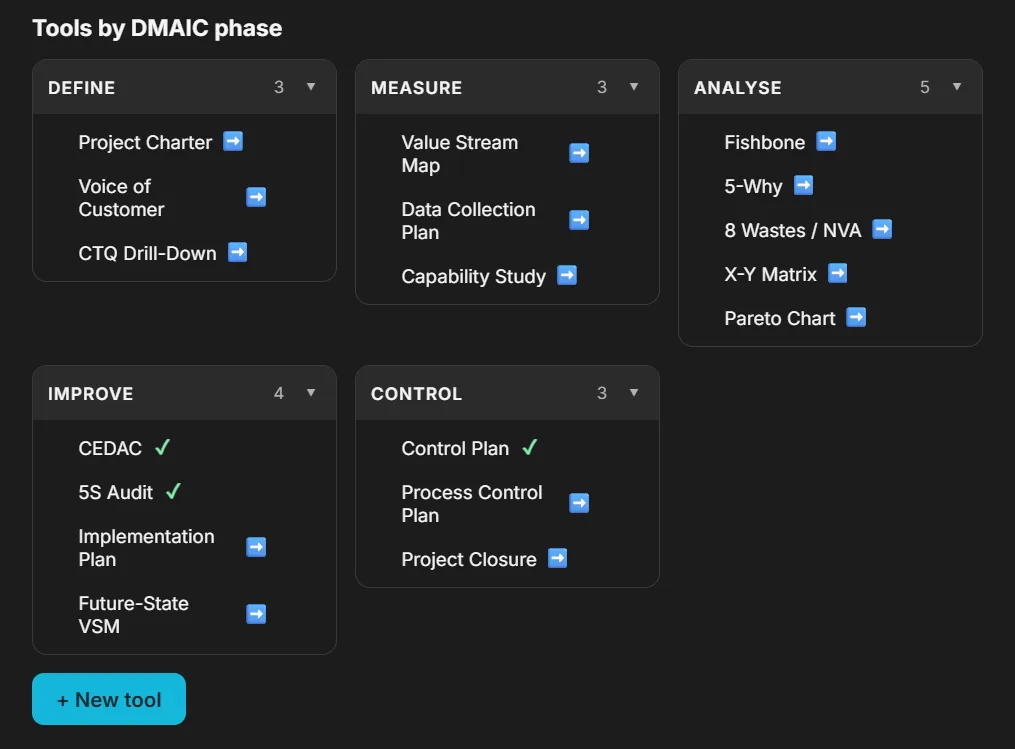Select the Value Stream Map label

460,154
